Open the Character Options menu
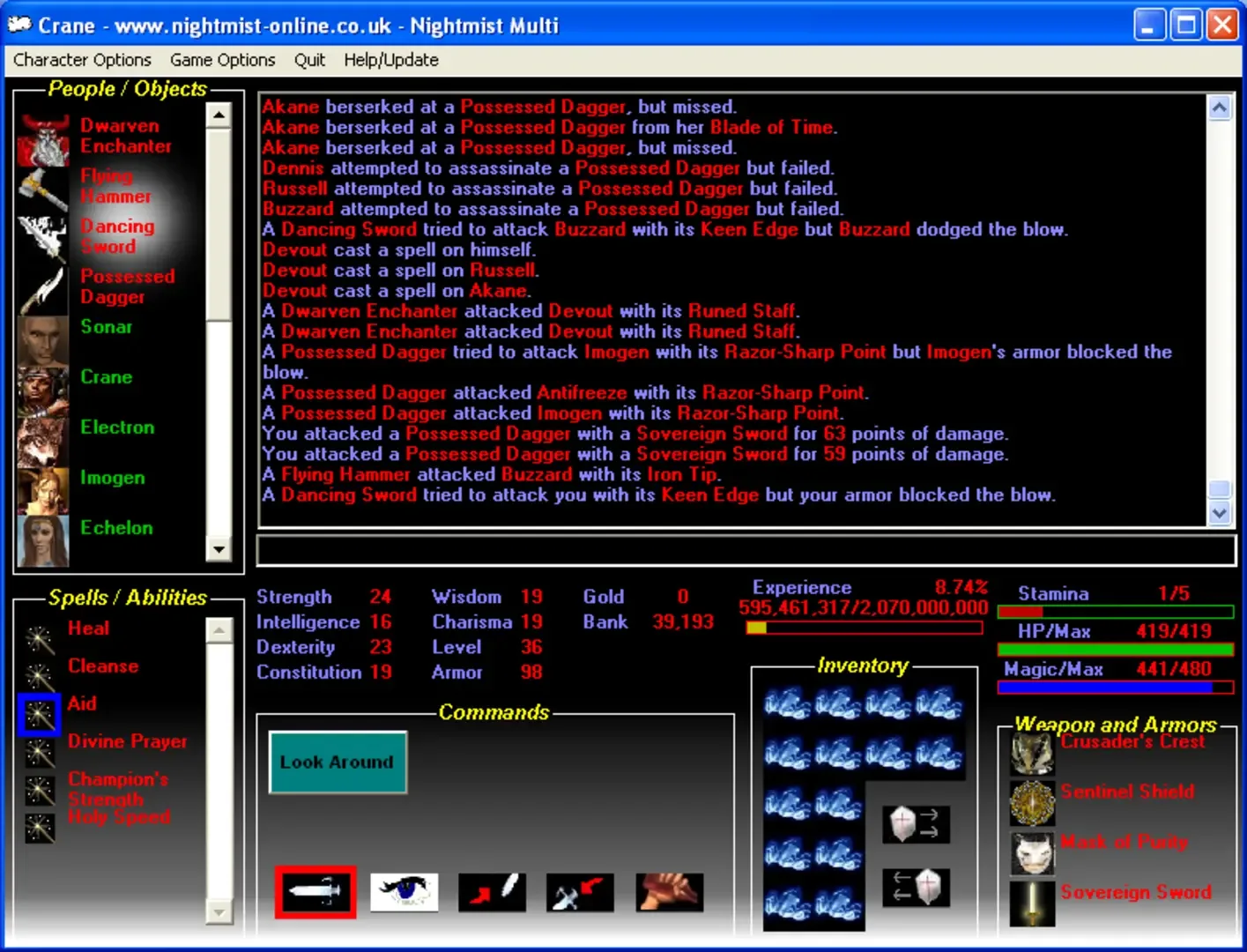This screenshot has width=1247, height=952. (82, 60)
